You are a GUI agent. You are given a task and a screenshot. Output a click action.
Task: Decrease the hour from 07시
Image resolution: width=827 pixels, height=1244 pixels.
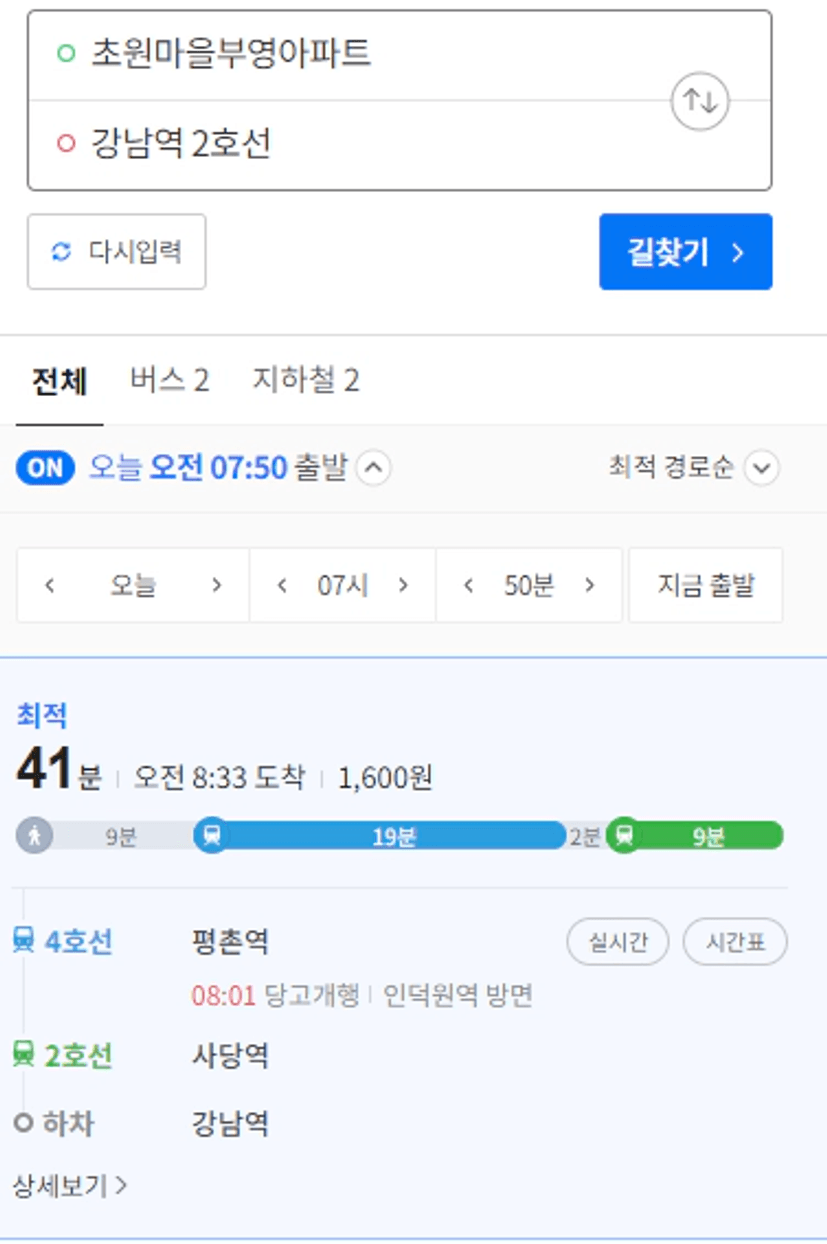click(x=282, y=586)
